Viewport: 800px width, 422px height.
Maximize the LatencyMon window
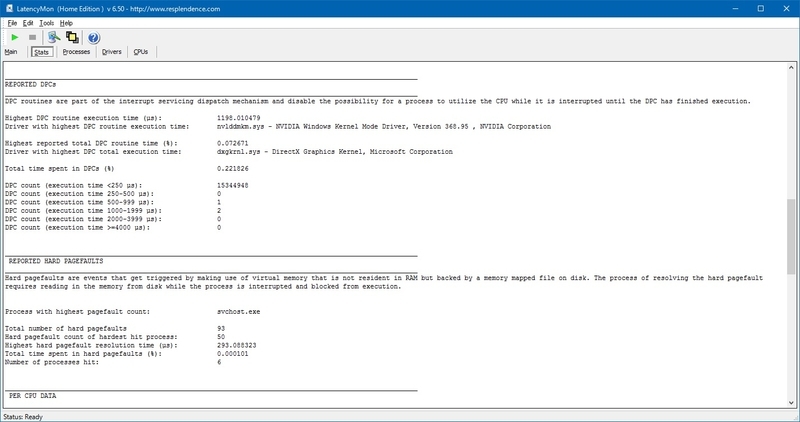point(760,8)
